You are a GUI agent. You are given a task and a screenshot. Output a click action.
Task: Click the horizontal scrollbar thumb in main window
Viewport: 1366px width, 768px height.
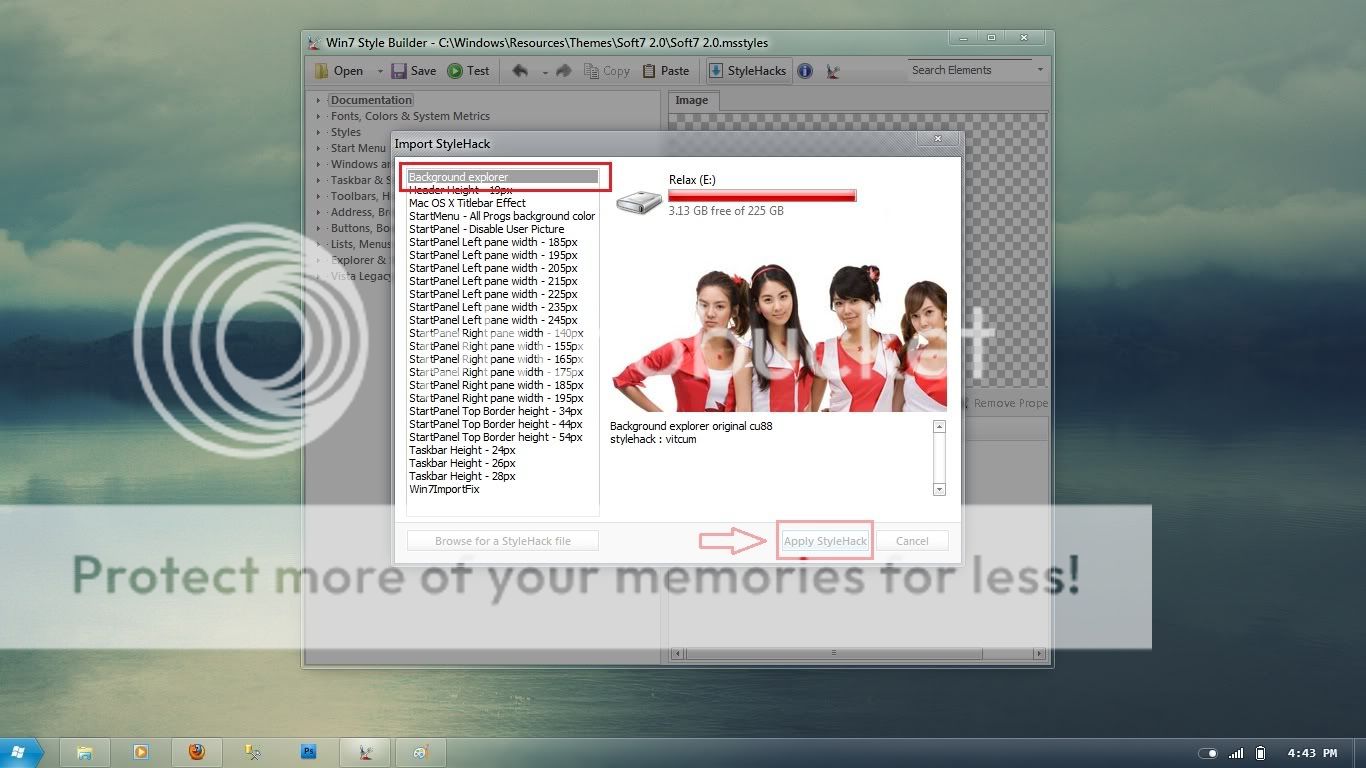click(x=833, y=653)
